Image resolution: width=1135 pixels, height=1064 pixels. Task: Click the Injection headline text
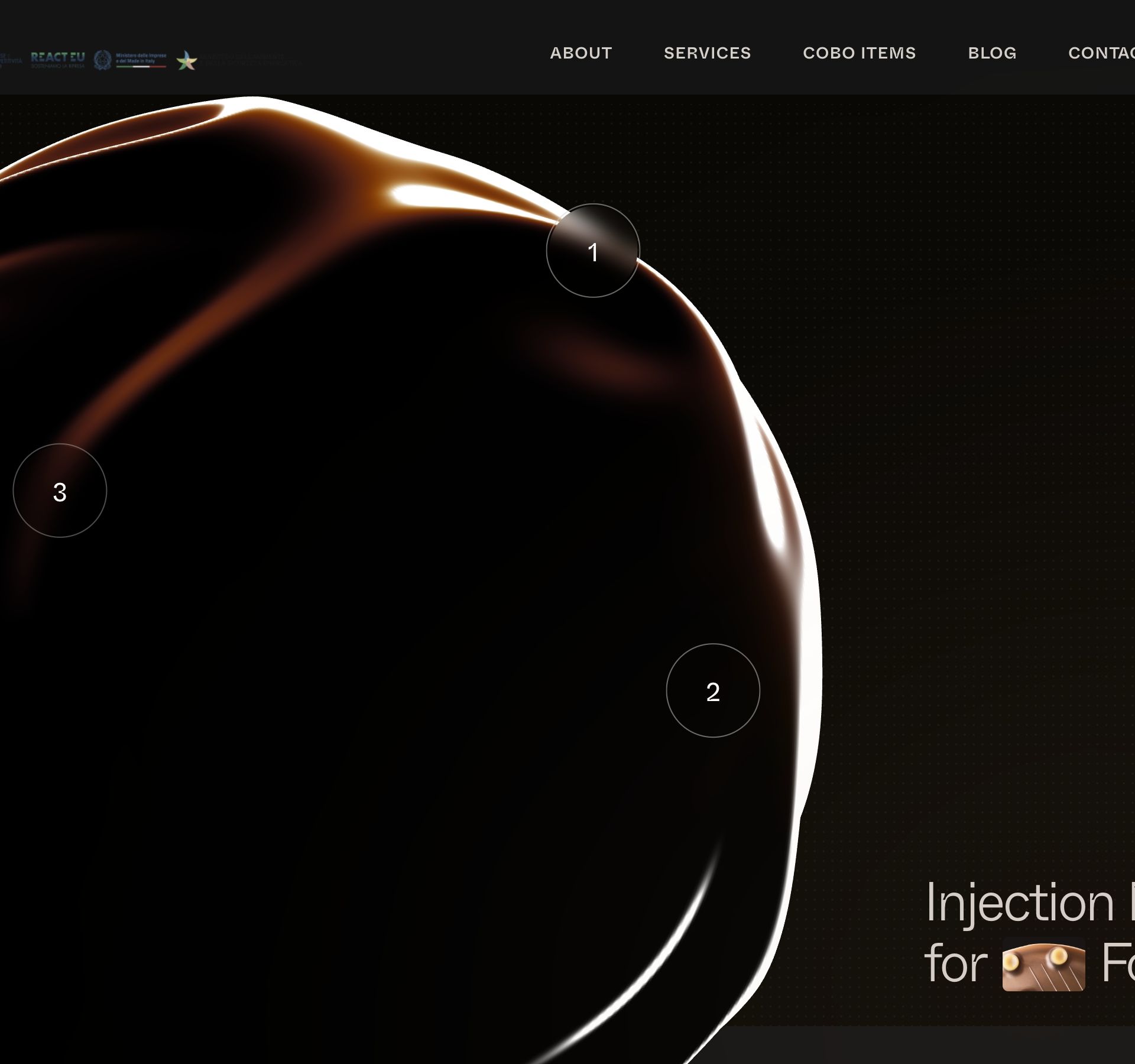point(1020,903)
